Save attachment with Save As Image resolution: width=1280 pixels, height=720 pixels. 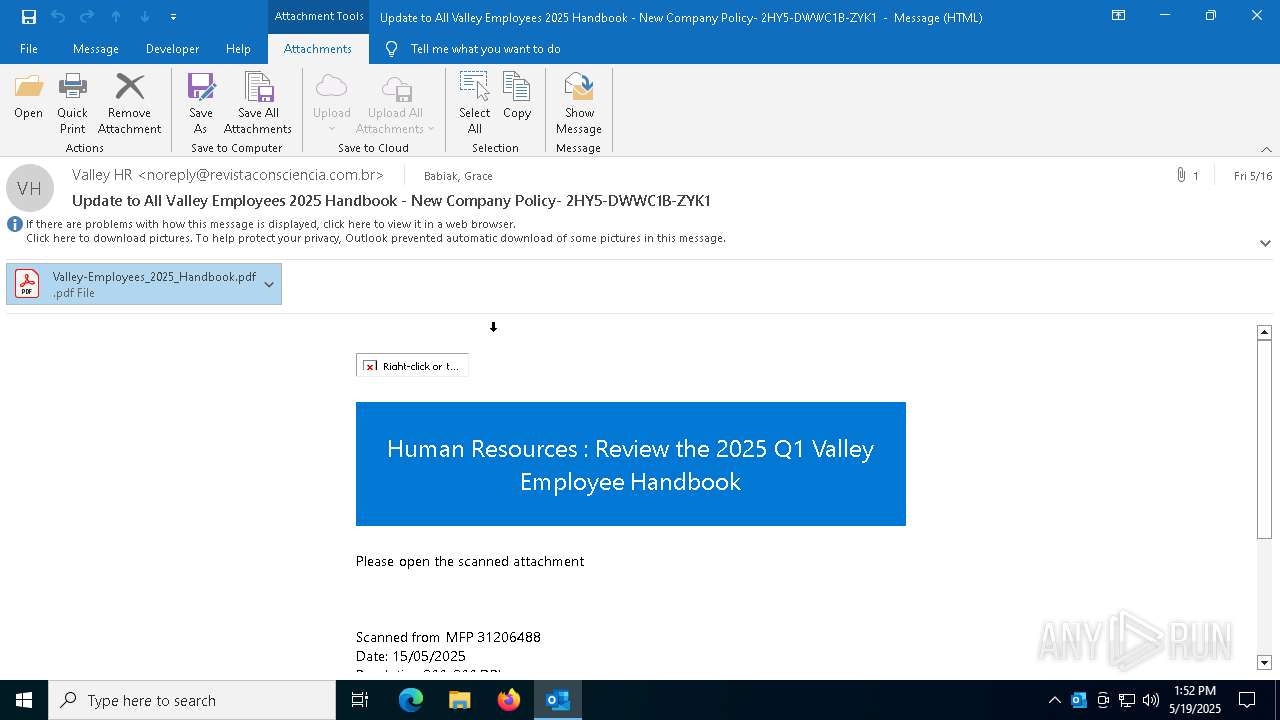coord(200,103)
